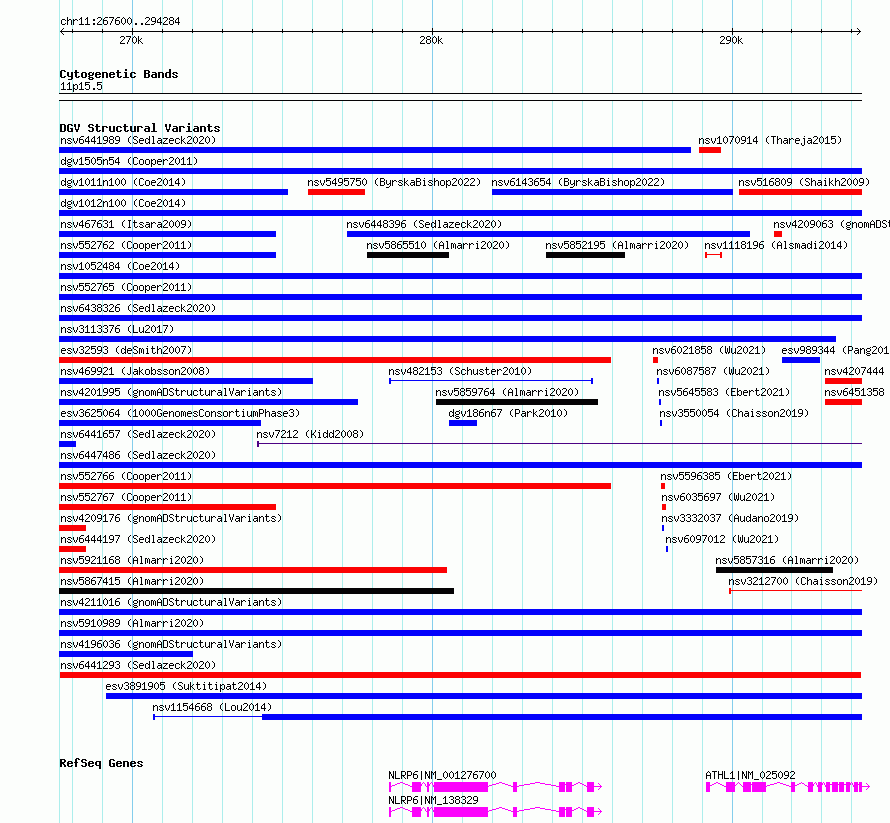Select the nsv552767 (Cooper2011) red bar
890x823 pixels.
(167, 507)
